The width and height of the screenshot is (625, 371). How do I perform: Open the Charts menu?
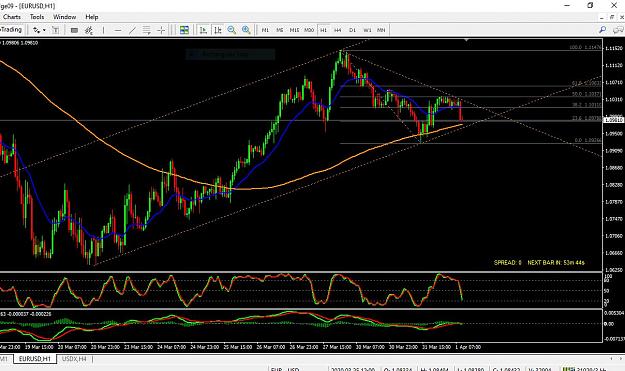coord(12,17)
